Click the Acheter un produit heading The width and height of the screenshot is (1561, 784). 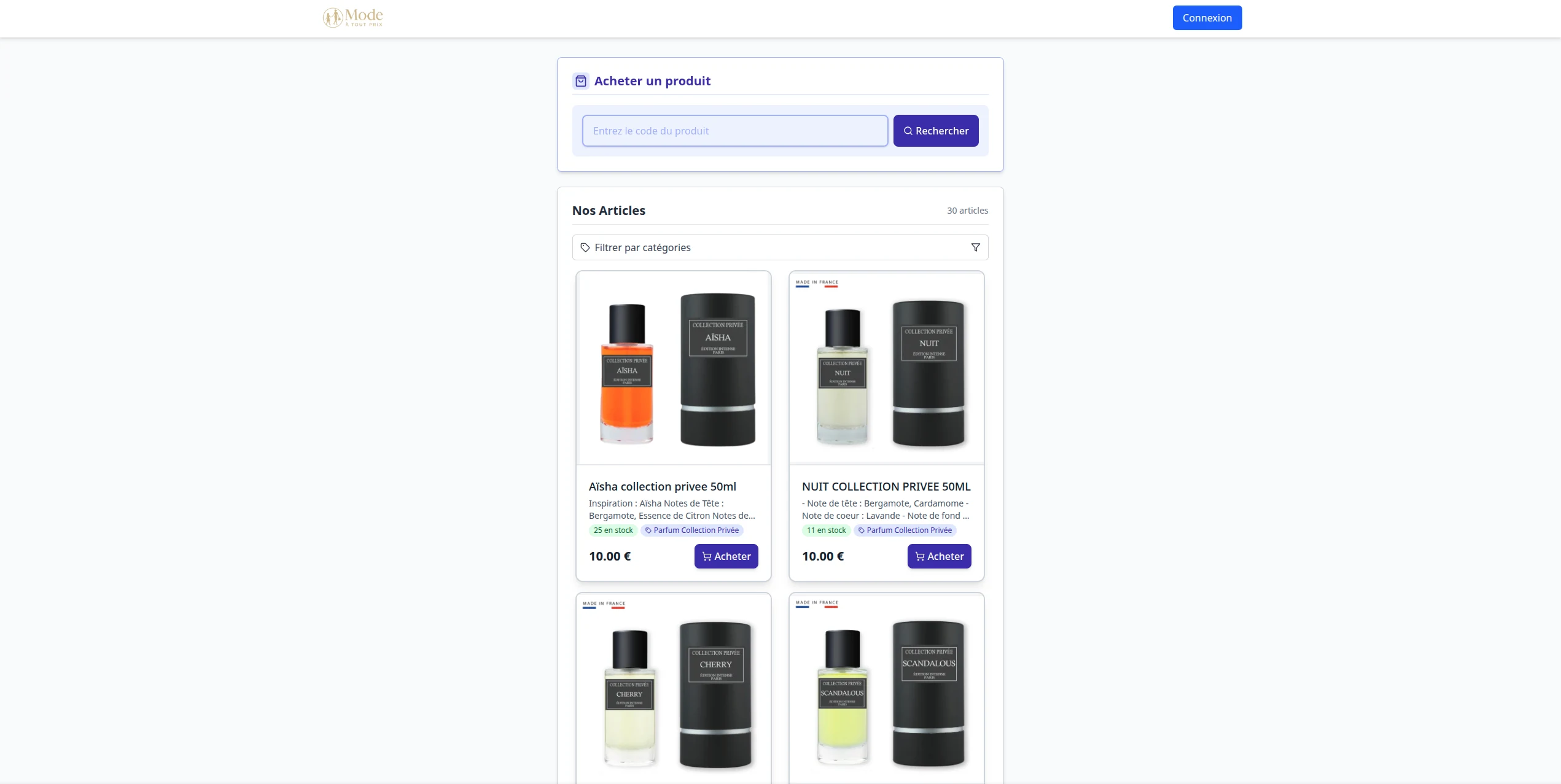pos(652,81)
